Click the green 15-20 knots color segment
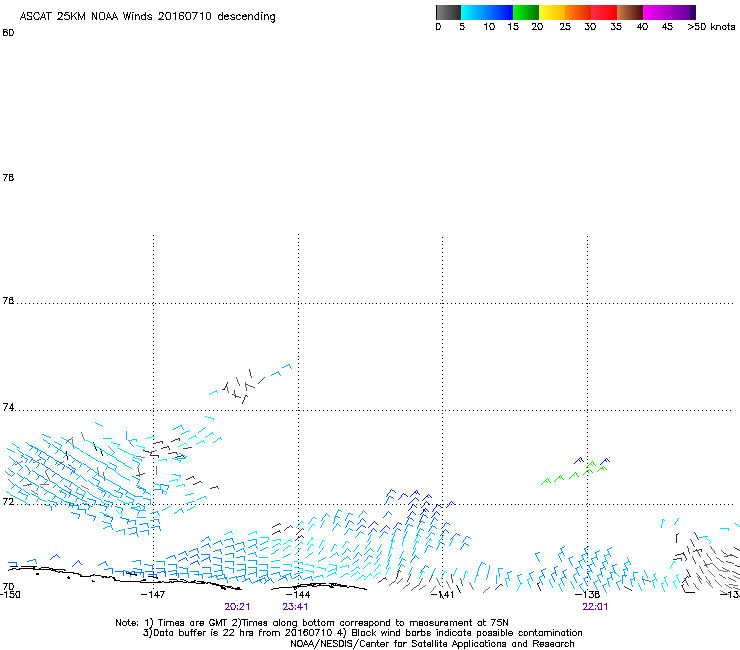The width and height of the screenshot is (740, 650). pyautogui.click(x=526, y=12)
